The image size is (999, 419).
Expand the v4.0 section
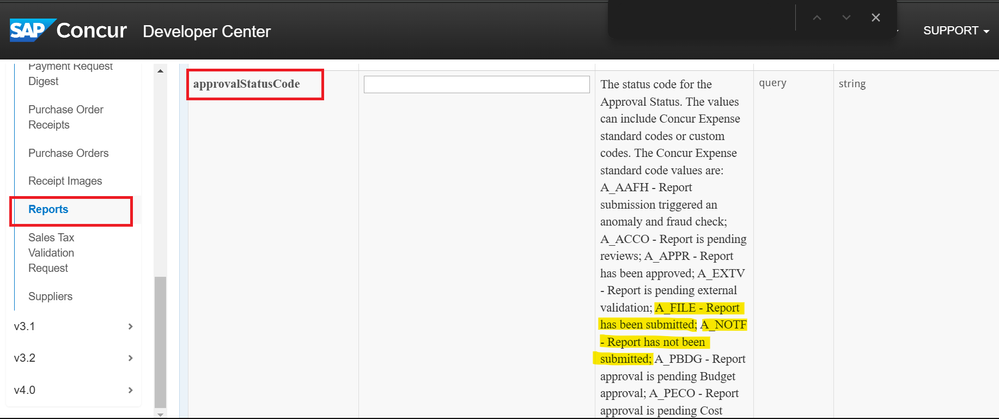click(x=73, y=390)
